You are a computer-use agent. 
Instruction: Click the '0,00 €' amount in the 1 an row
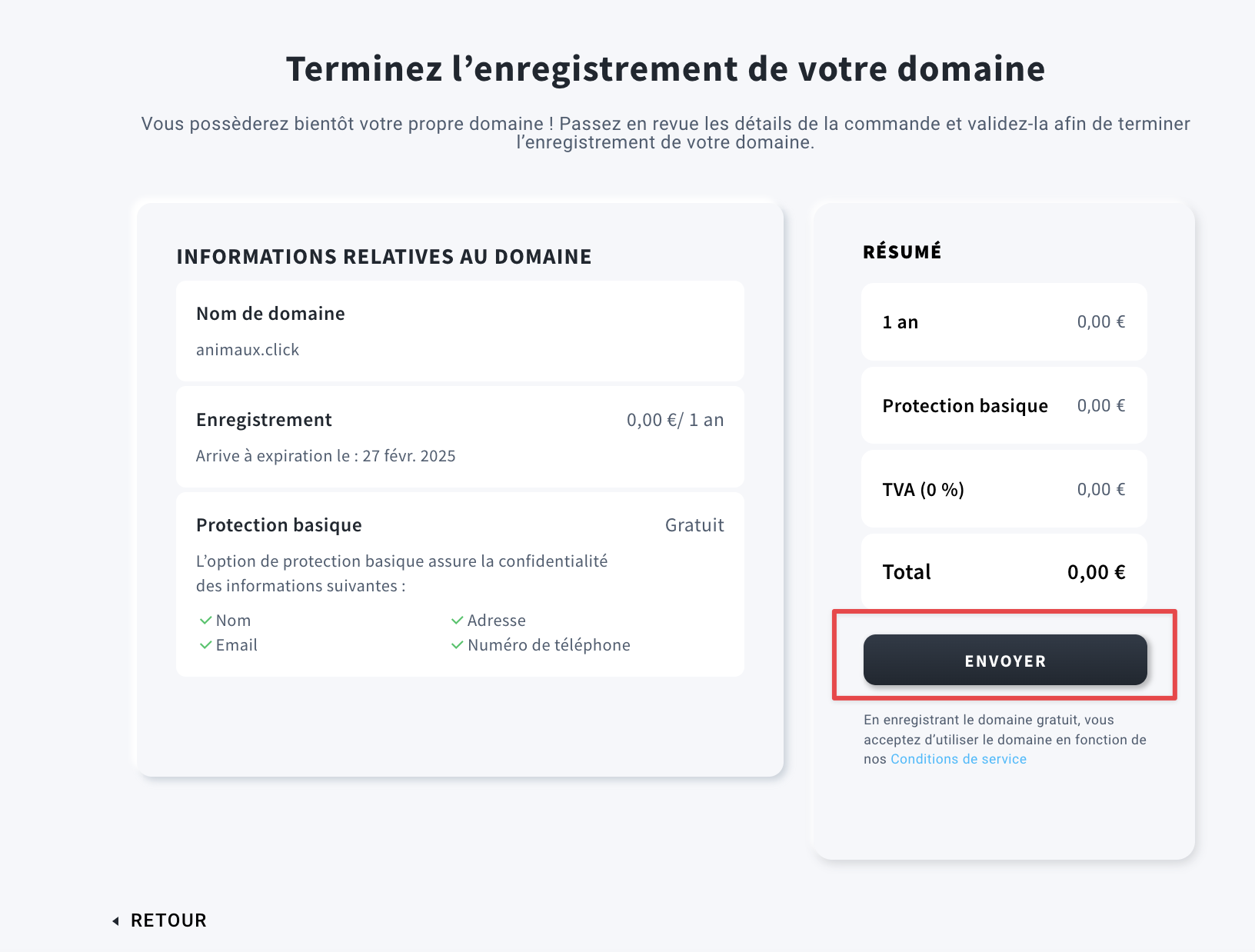pos(1101,321)
